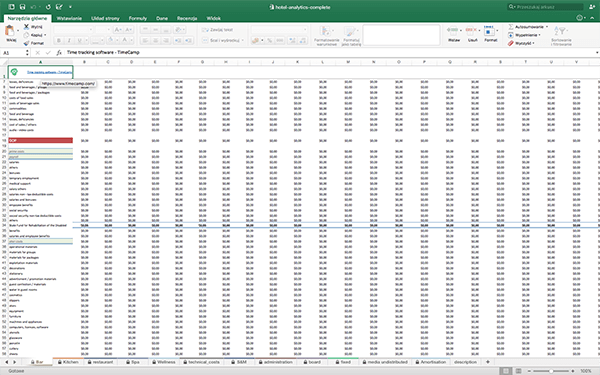
Task: Open quick access toolbar customize arrow
Action: 70,7
